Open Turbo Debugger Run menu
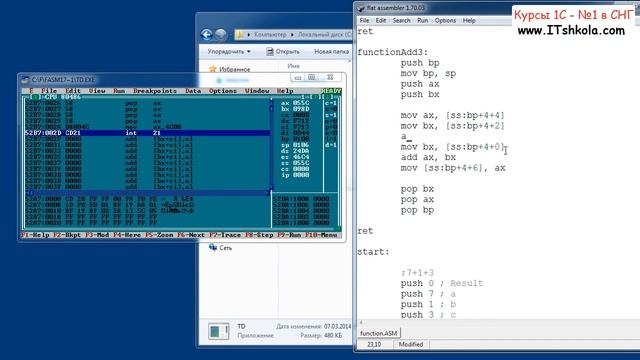 coord(119,91)
